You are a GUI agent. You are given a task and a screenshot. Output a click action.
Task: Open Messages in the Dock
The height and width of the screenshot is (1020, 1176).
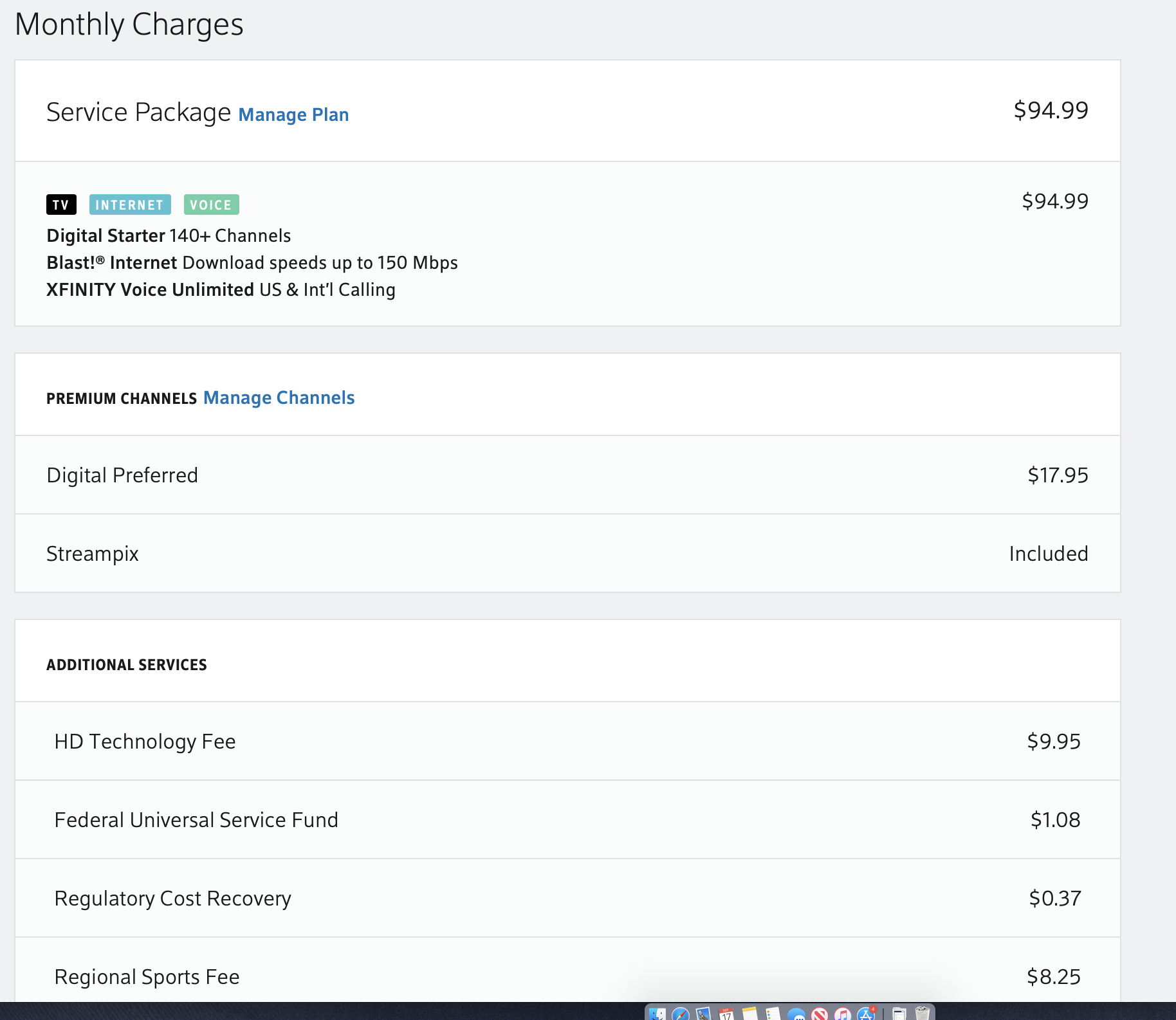[796, 1014]
